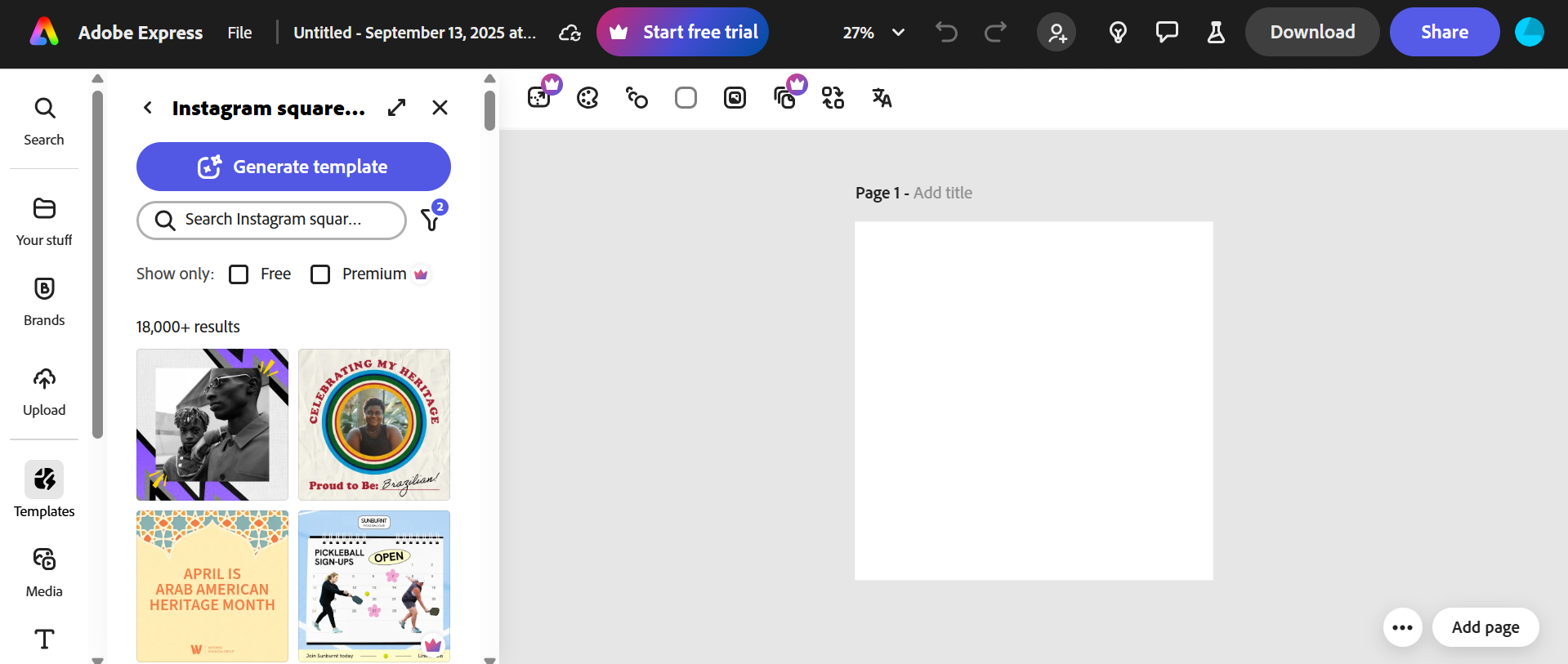Click the document title 'Untitled - September 13, 2025'
This screenshot has width=1568, height=664.
coord(415,33)
